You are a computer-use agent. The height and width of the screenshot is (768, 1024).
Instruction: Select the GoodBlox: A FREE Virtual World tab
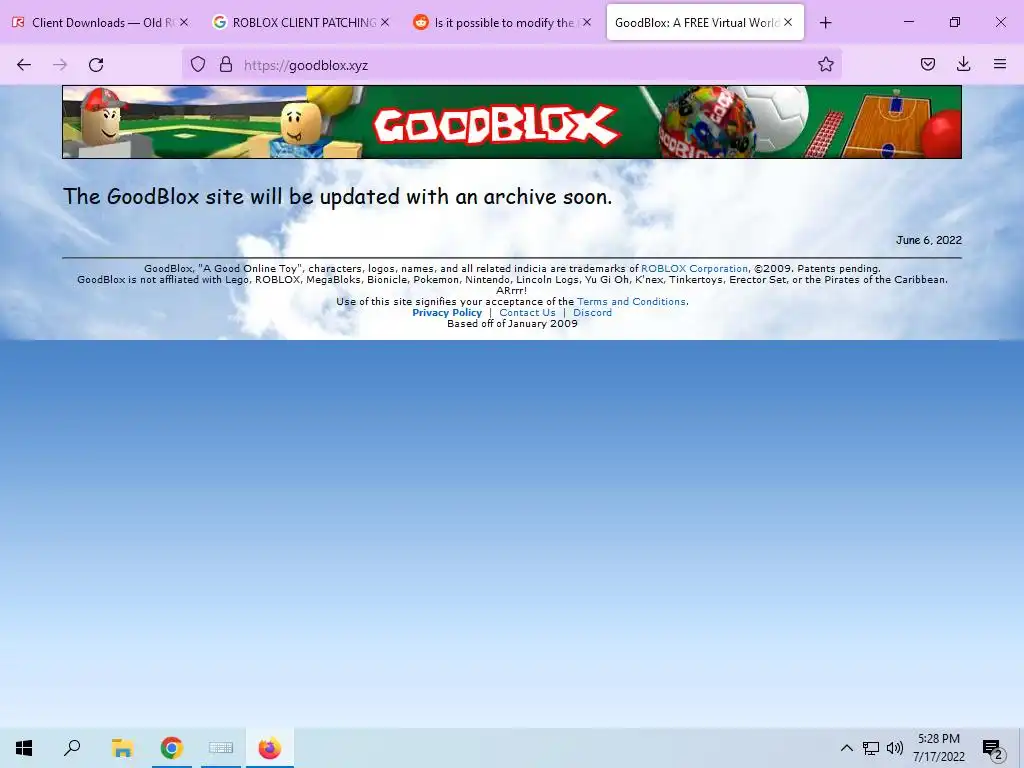click(x=705, y=22)
